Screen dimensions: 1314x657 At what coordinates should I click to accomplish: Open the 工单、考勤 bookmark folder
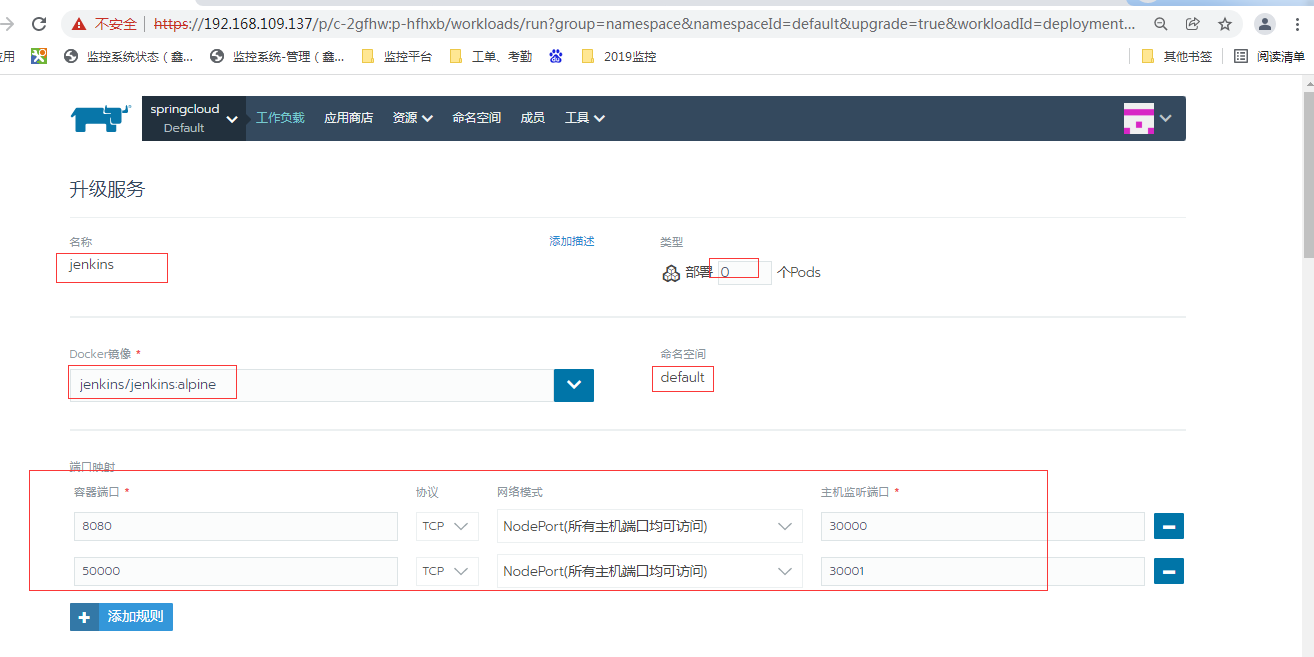pyautogui.click(x=490, y=57)
